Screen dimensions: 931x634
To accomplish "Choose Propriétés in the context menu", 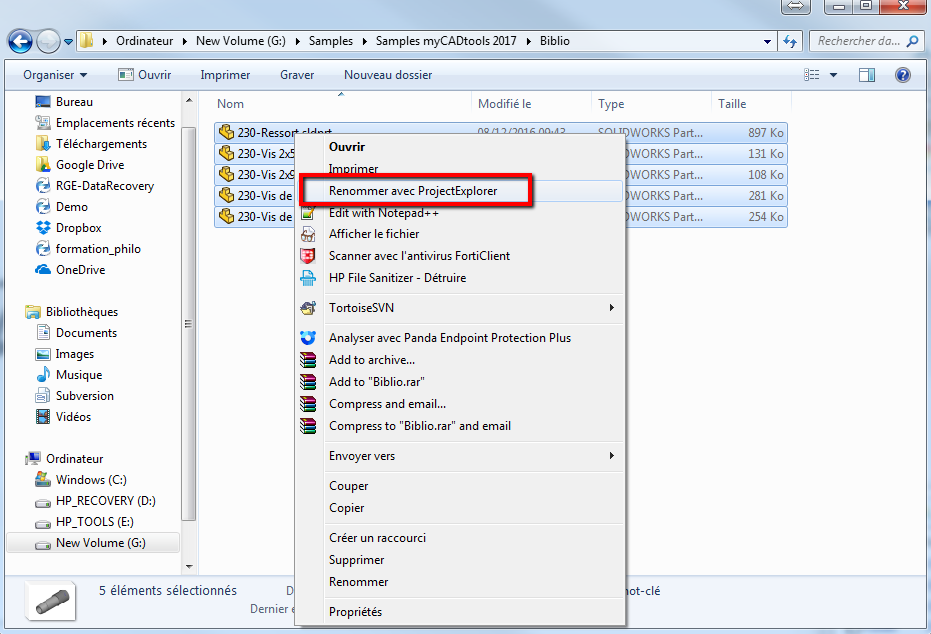I will click(x=356, y=612).
